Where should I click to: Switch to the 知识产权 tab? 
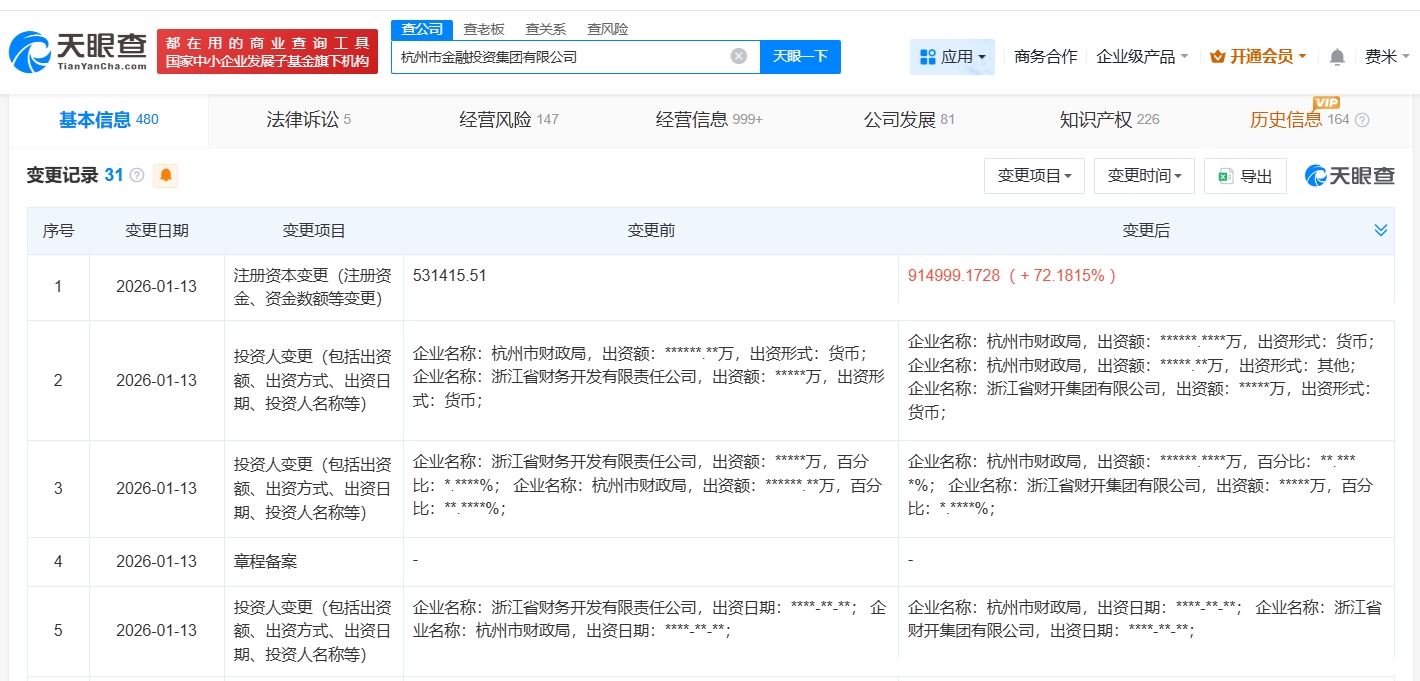(1108, 120)
